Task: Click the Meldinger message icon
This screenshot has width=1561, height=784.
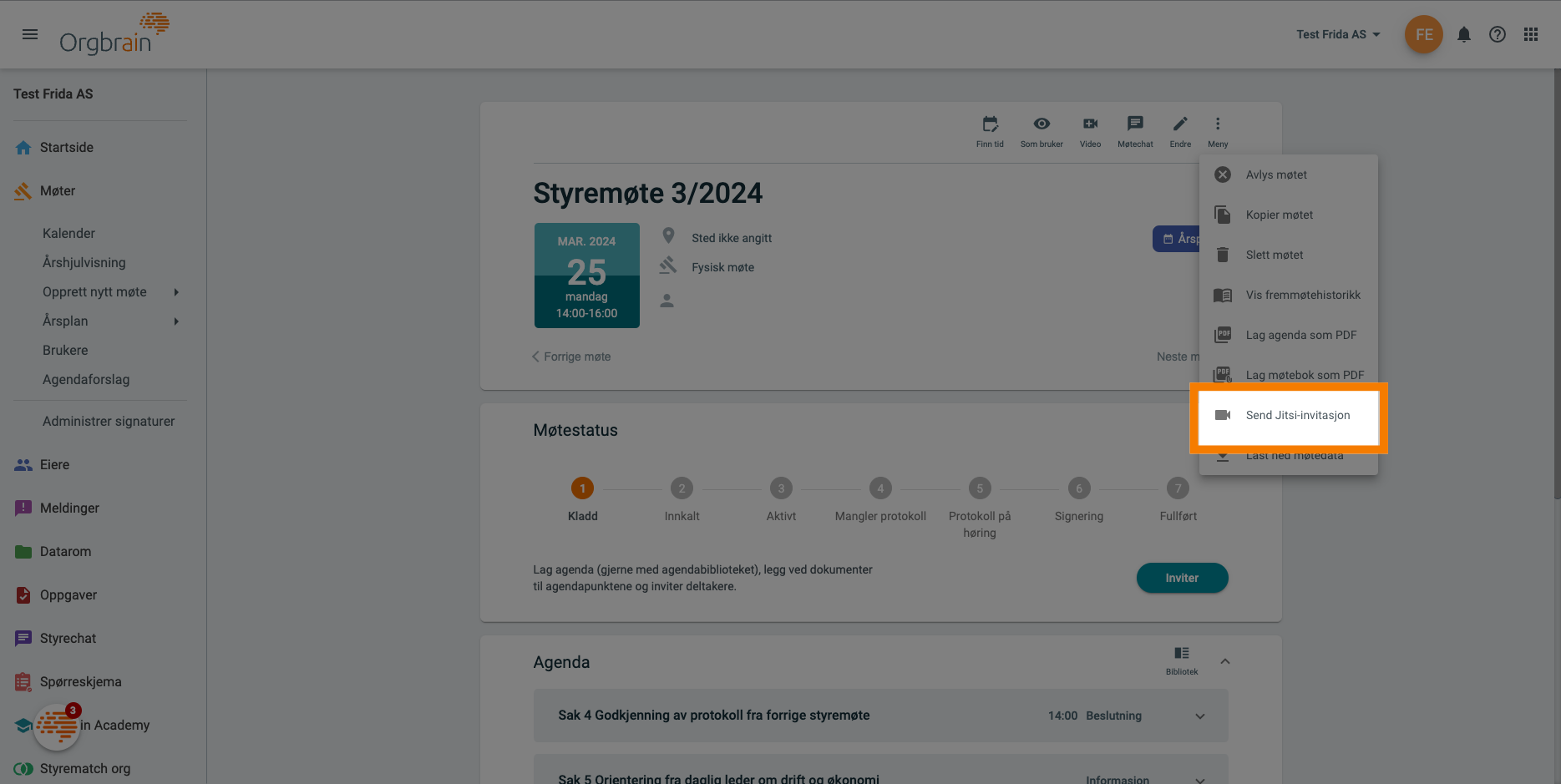Action: (23, 508)
